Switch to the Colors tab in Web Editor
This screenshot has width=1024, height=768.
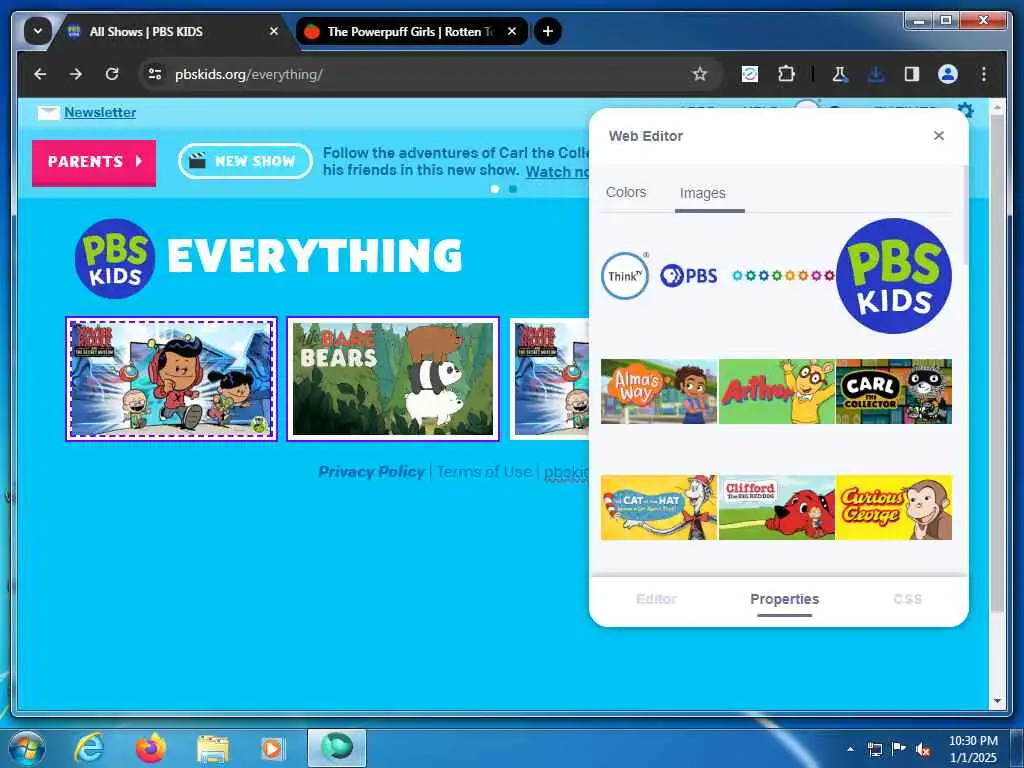[x=626, y=193]
